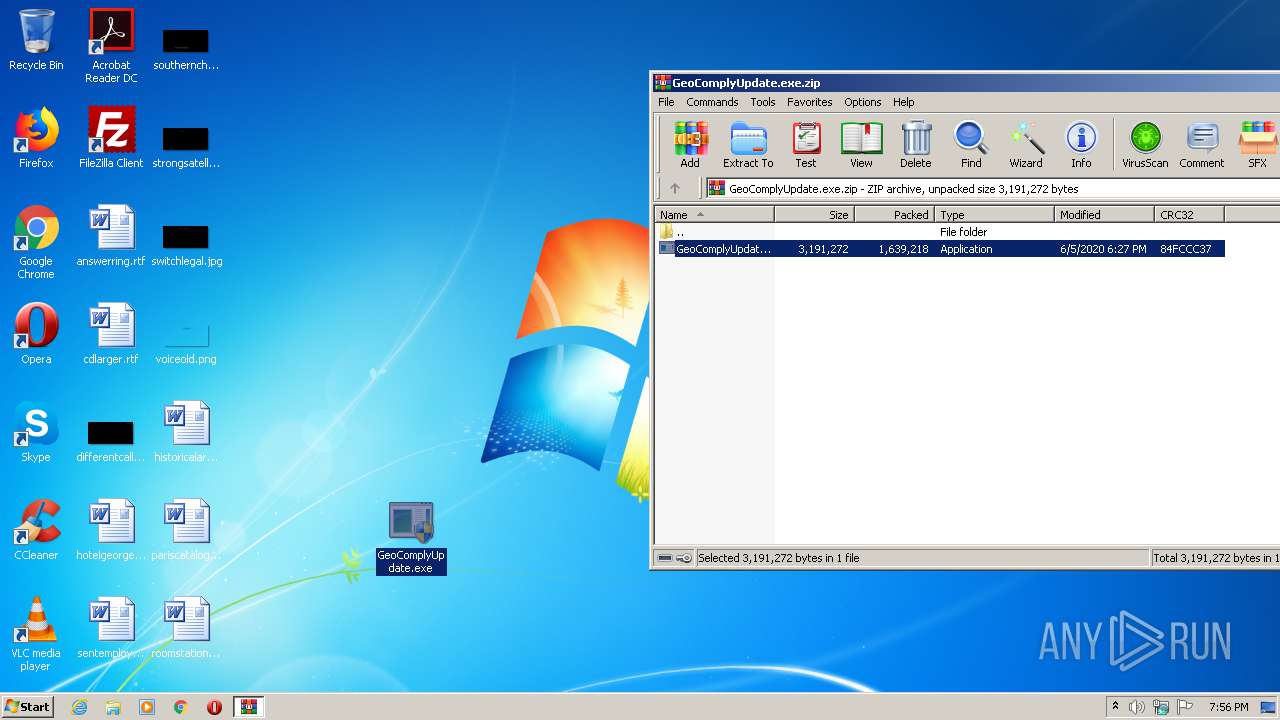The image size is (1280, 720).
Task: Select the Google Chrome desktop shortcut
Action: 36,242
